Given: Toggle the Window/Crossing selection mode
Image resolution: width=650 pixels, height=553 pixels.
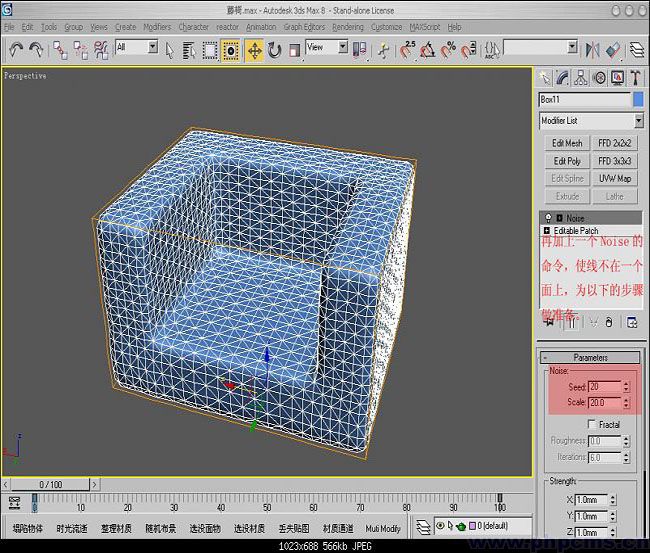Looking at the screenshot, I should click(230, 51).
